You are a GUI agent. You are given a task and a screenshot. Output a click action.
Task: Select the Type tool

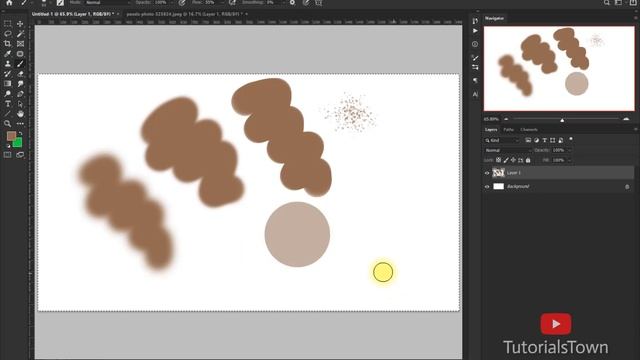click(x=7, y=104)
